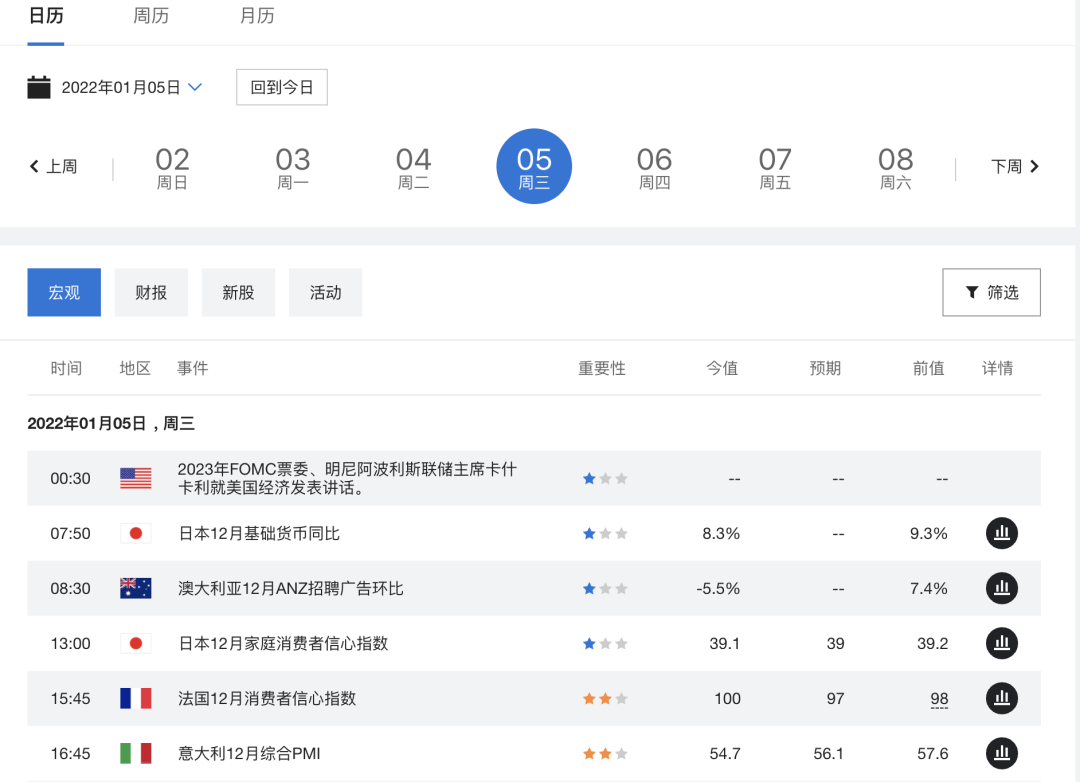Click the chart detail icon for 法国12月消费者信心指数

tap(1002, 698)
